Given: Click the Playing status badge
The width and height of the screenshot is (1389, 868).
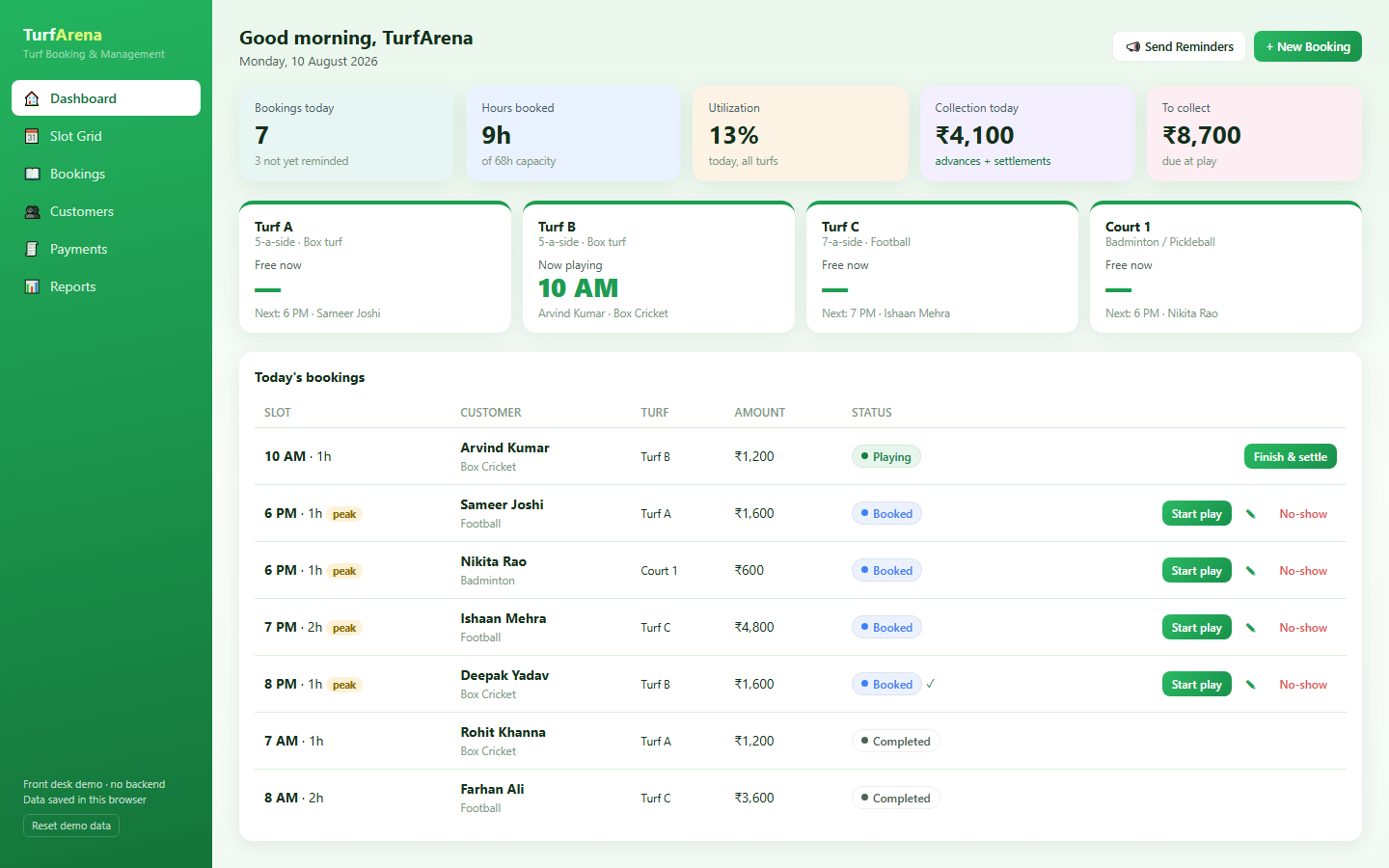Looking at the screenshot, I should coord(886,456).
